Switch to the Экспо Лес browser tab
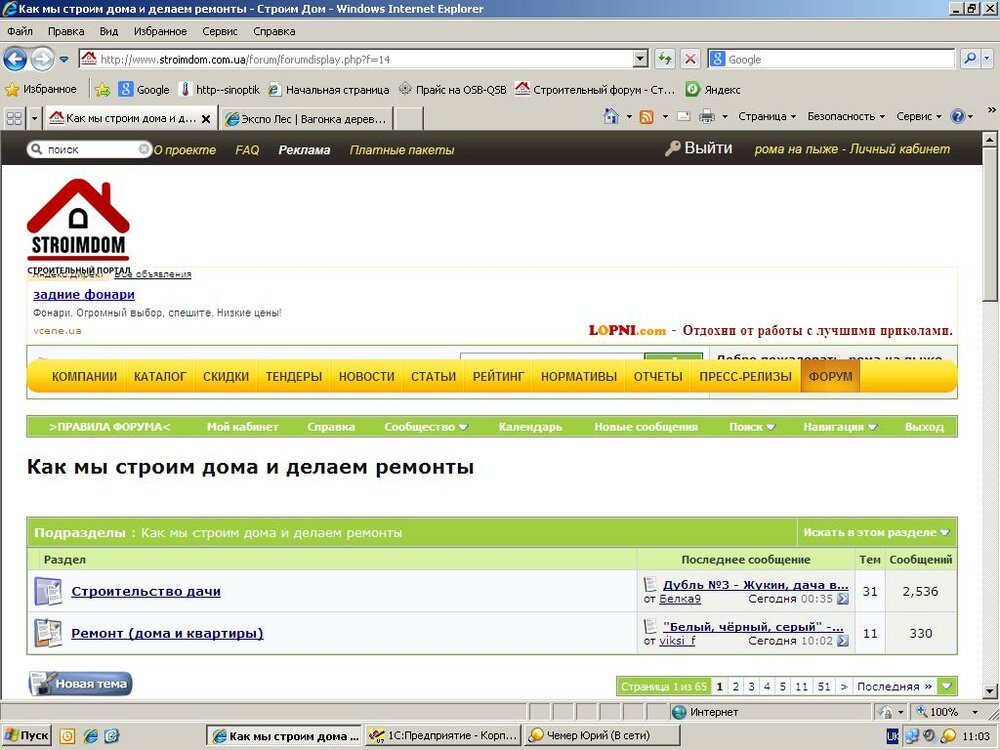 pyautogui.click(x=306, y=118)
